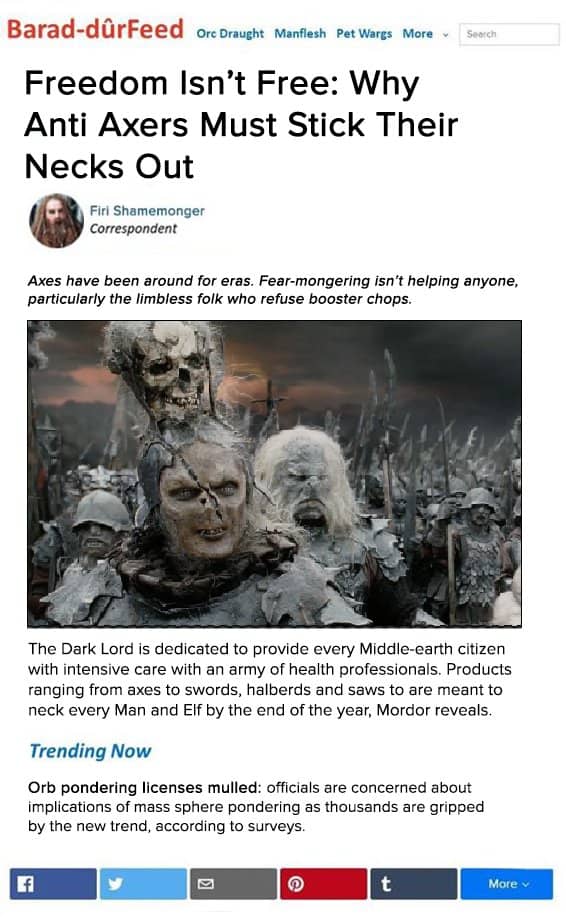Share the article on Twitter

coord(143,883)
